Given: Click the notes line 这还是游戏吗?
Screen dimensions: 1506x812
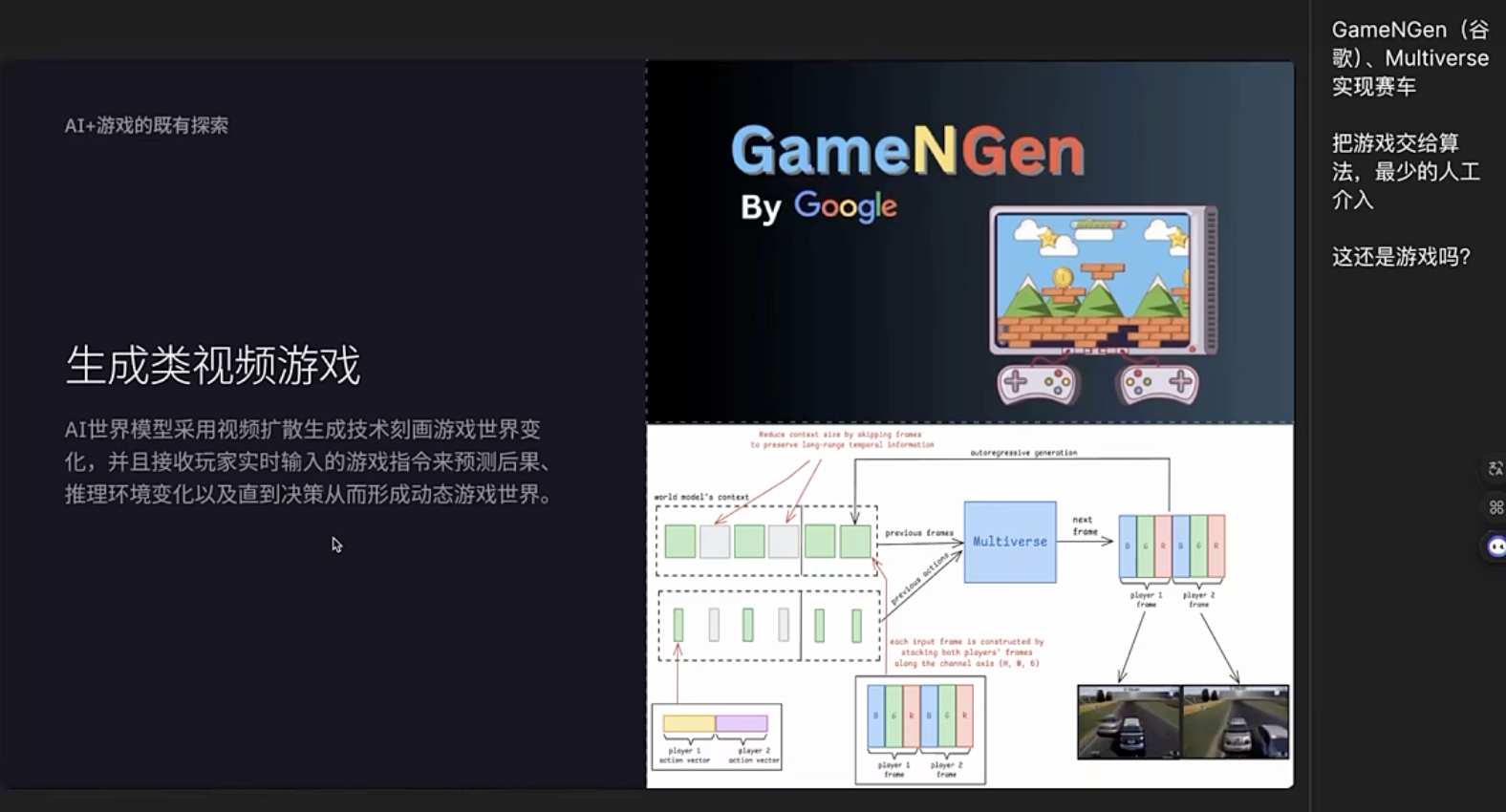Looking at the screenshot, I should (x=1401, y=257).
